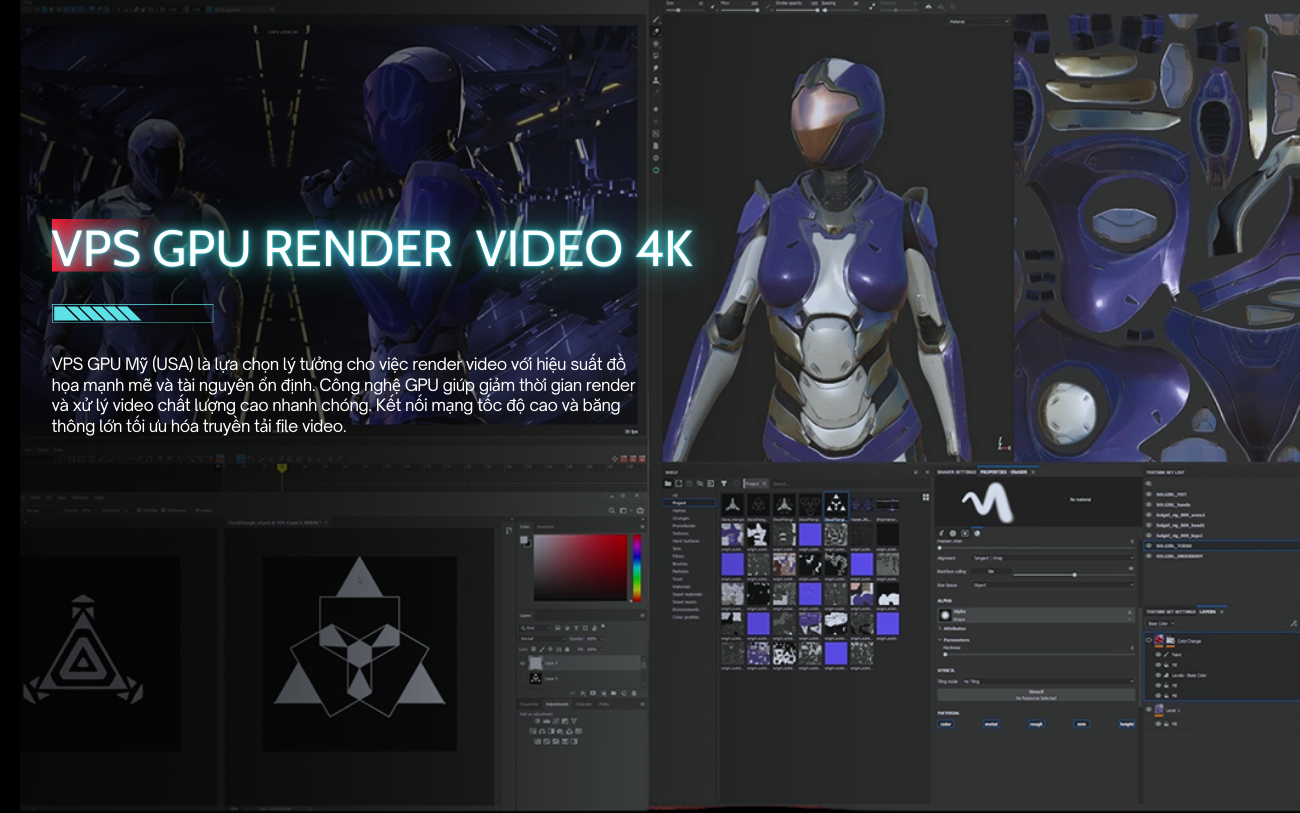Screen dimensions: 1300x813
Task: Collapse the Parameters section
Action: (x=954, y=640)
